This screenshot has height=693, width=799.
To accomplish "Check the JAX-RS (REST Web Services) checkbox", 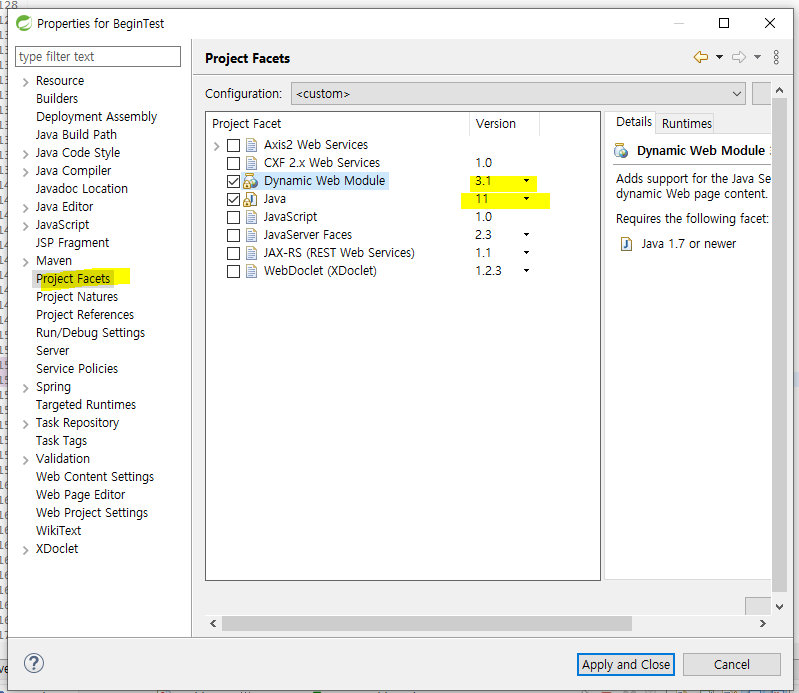I will tap(233, 253).
